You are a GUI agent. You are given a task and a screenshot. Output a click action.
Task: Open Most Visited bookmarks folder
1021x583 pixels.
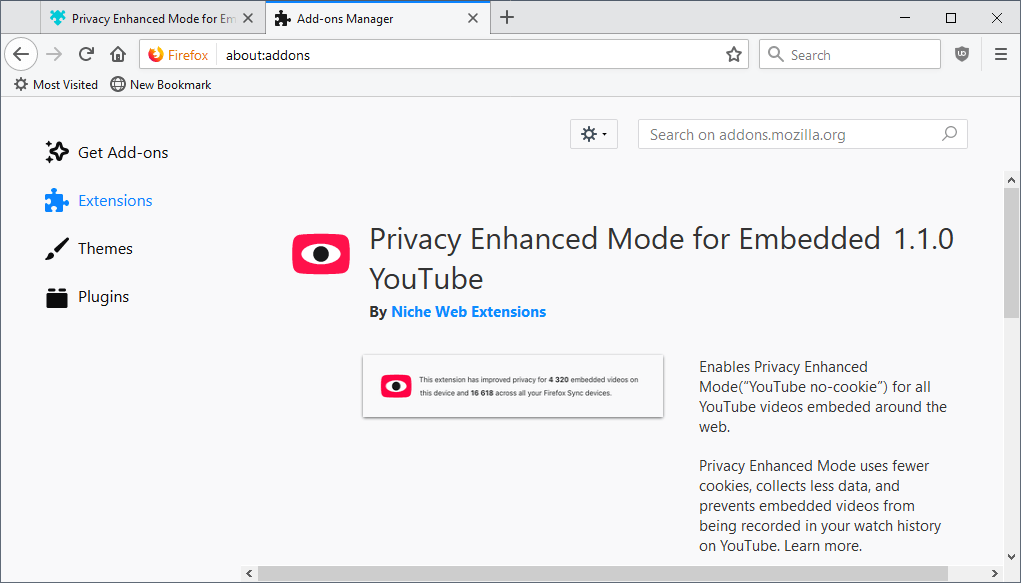(56, 85)
